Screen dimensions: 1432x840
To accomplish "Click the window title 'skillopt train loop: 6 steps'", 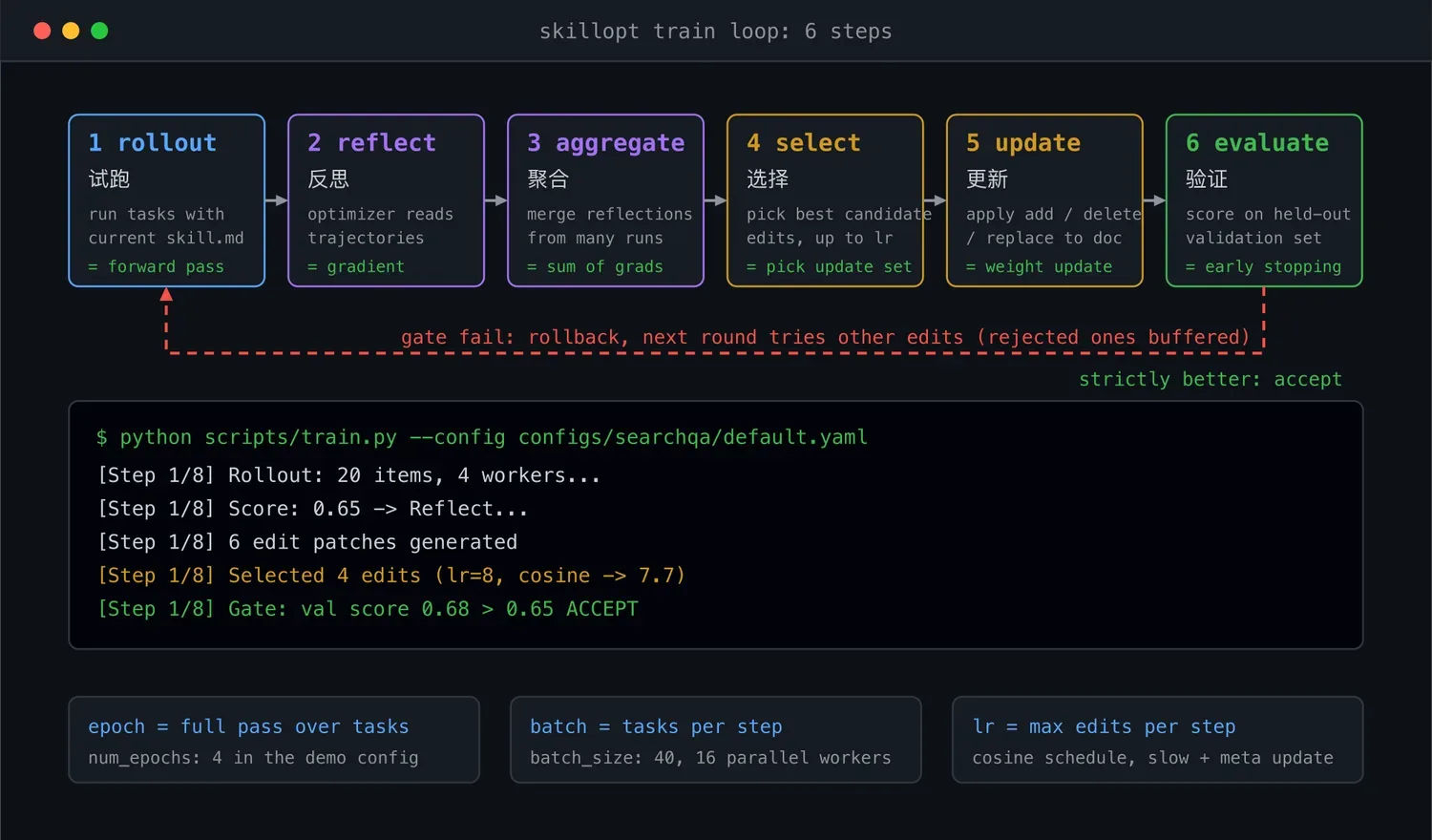I will click(x=716, y=31).
